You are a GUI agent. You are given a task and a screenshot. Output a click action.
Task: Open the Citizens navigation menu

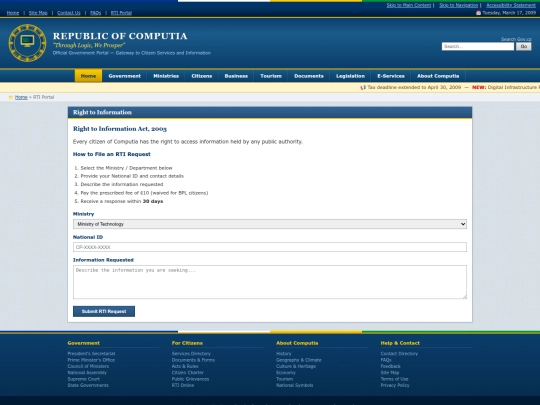(x=202, y=76)
